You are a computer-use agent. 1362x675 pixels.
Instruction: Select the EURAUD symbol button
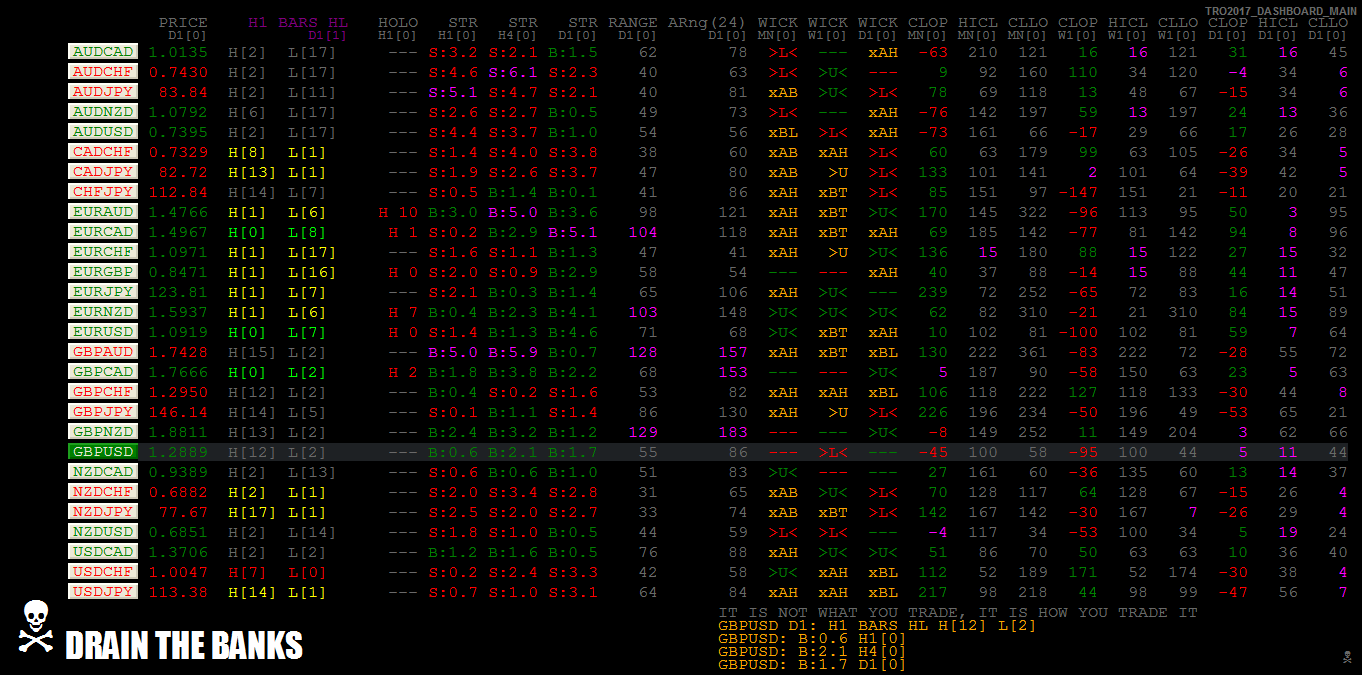(x=103, y=211)
